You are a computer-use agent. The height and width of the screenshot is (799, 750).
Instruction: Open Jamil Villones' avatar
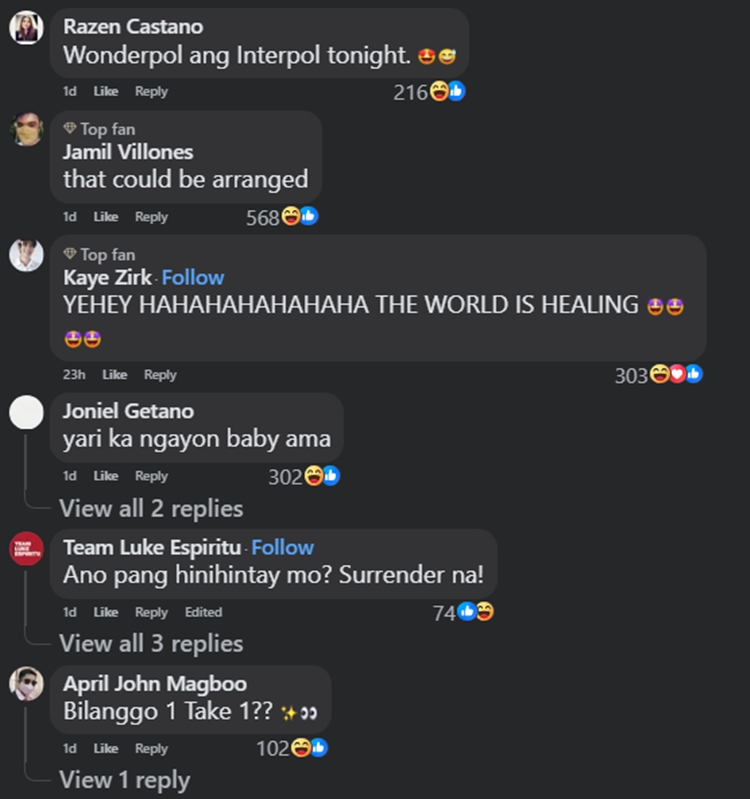(x=26, y=129)
